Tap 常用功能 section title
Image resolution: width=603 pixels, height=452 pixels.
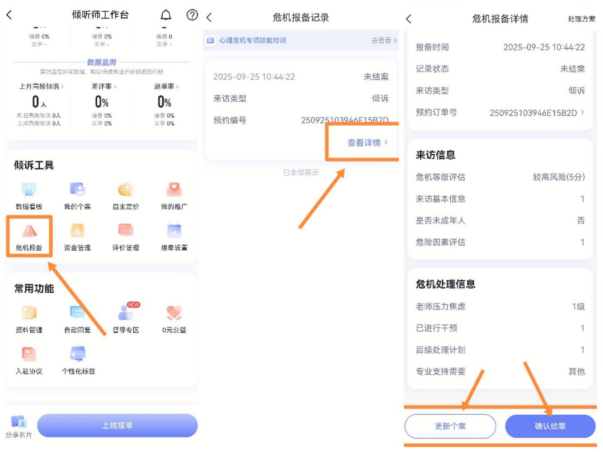tap(34, 289)
